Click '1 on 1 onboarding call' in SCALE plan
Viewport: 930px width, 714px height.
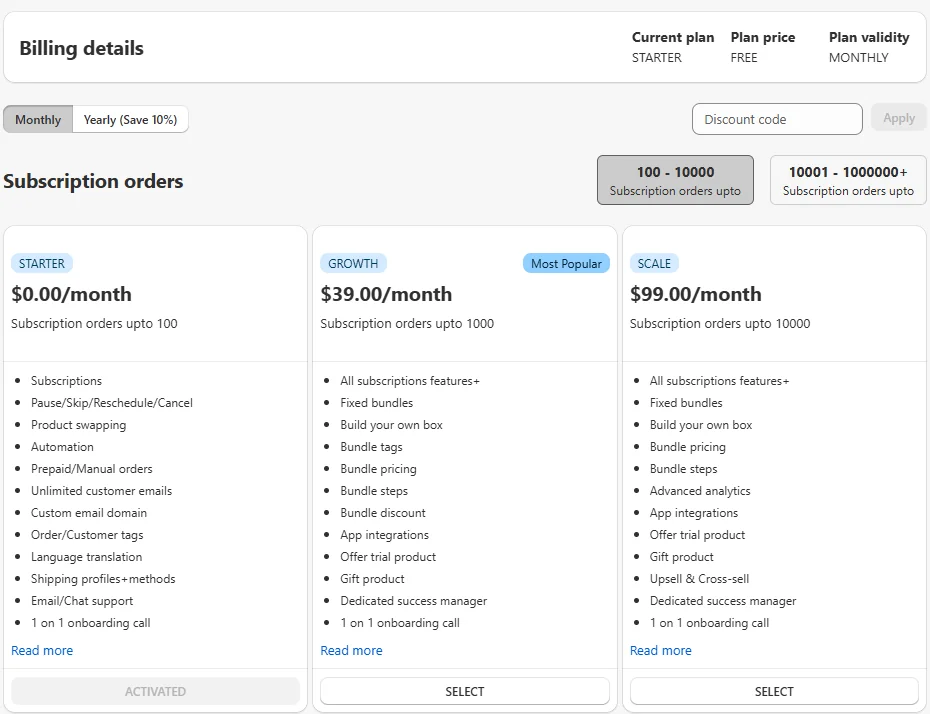click(709, 623)
